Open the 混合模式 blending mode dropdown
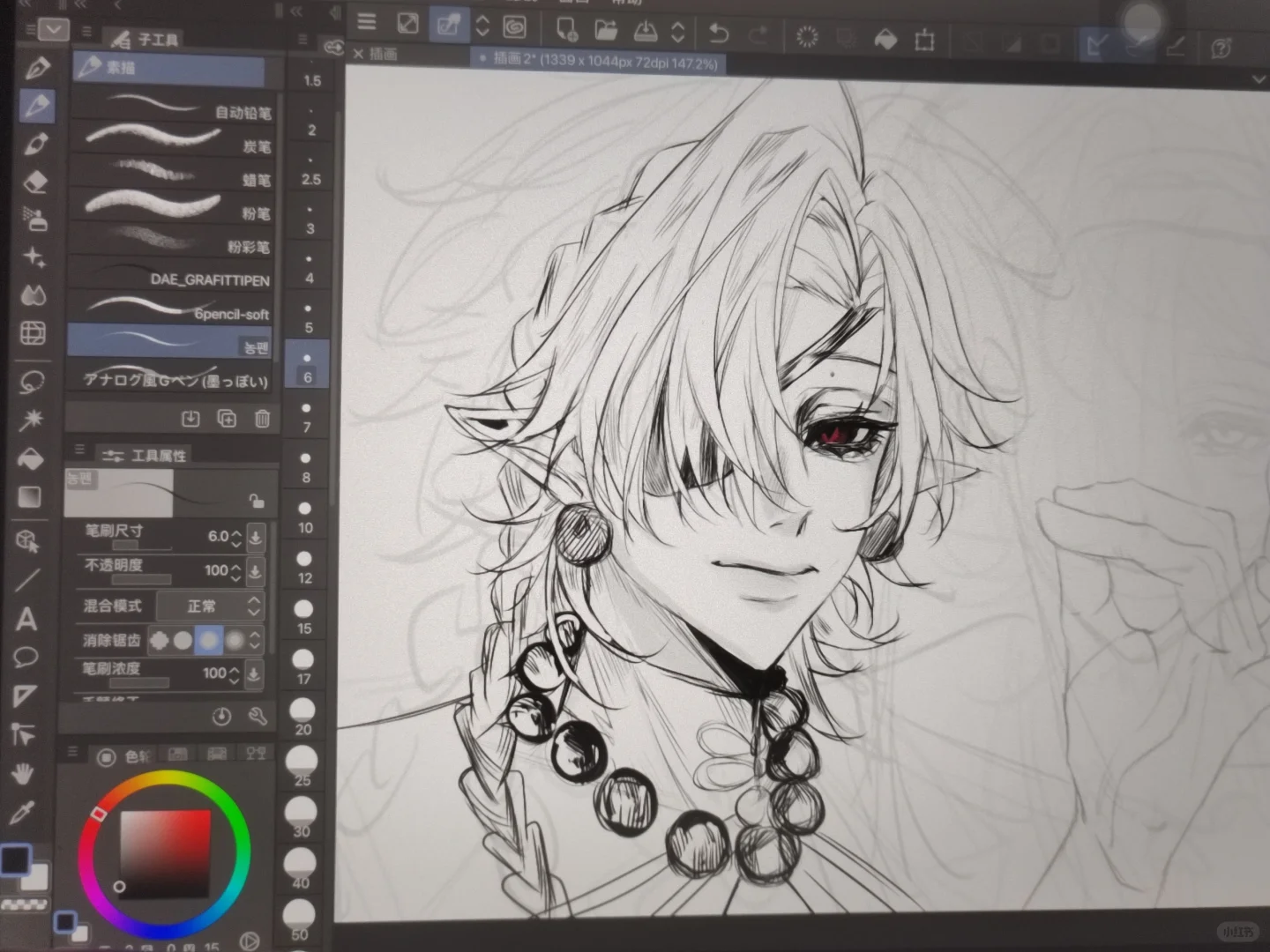 [210, 606]
